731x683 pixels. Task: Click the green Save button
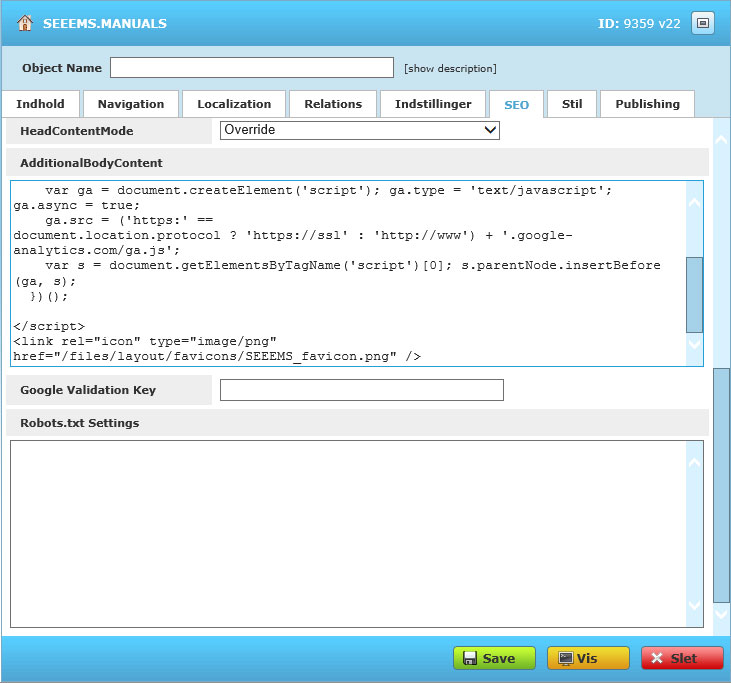494,658
